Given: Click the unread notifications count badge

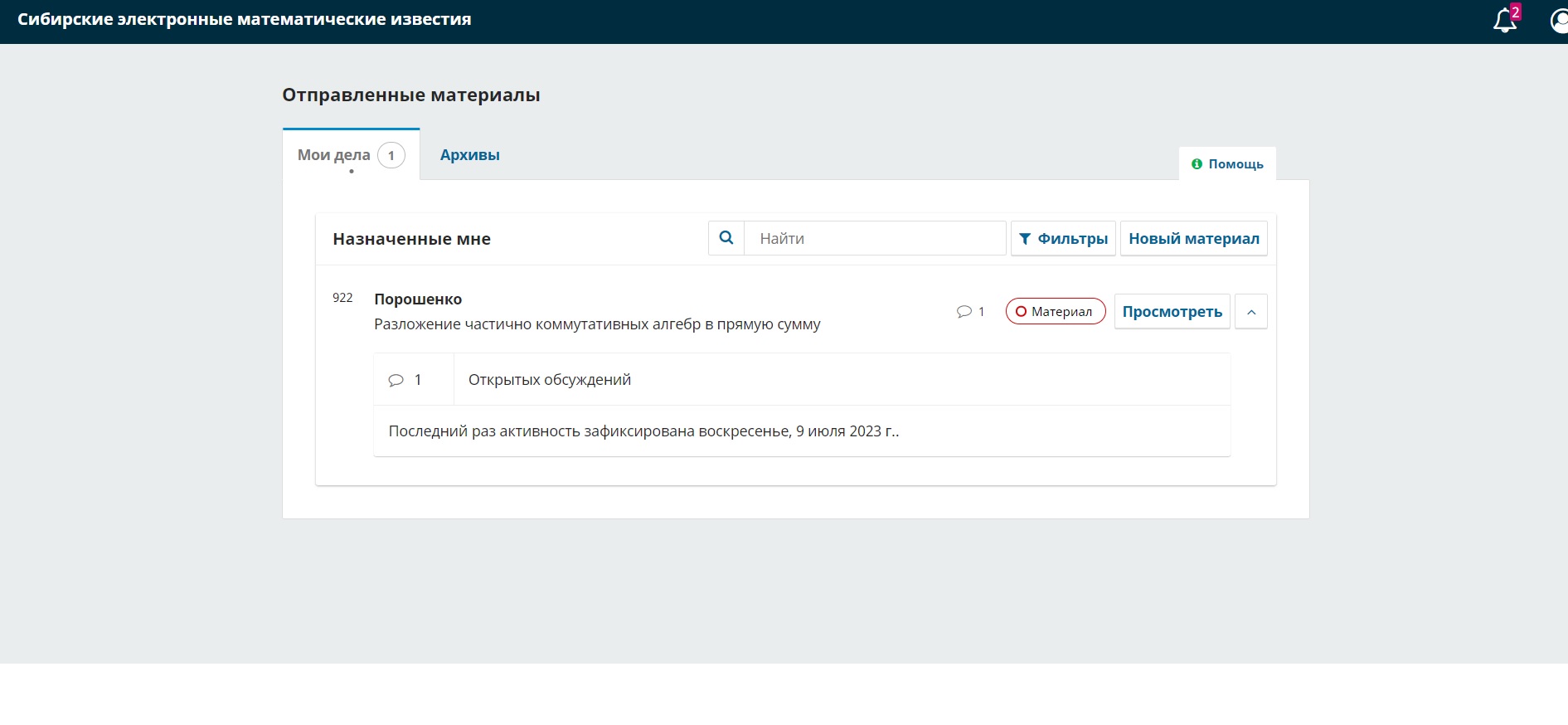Looking at the screenshot, I should 1515,12.
